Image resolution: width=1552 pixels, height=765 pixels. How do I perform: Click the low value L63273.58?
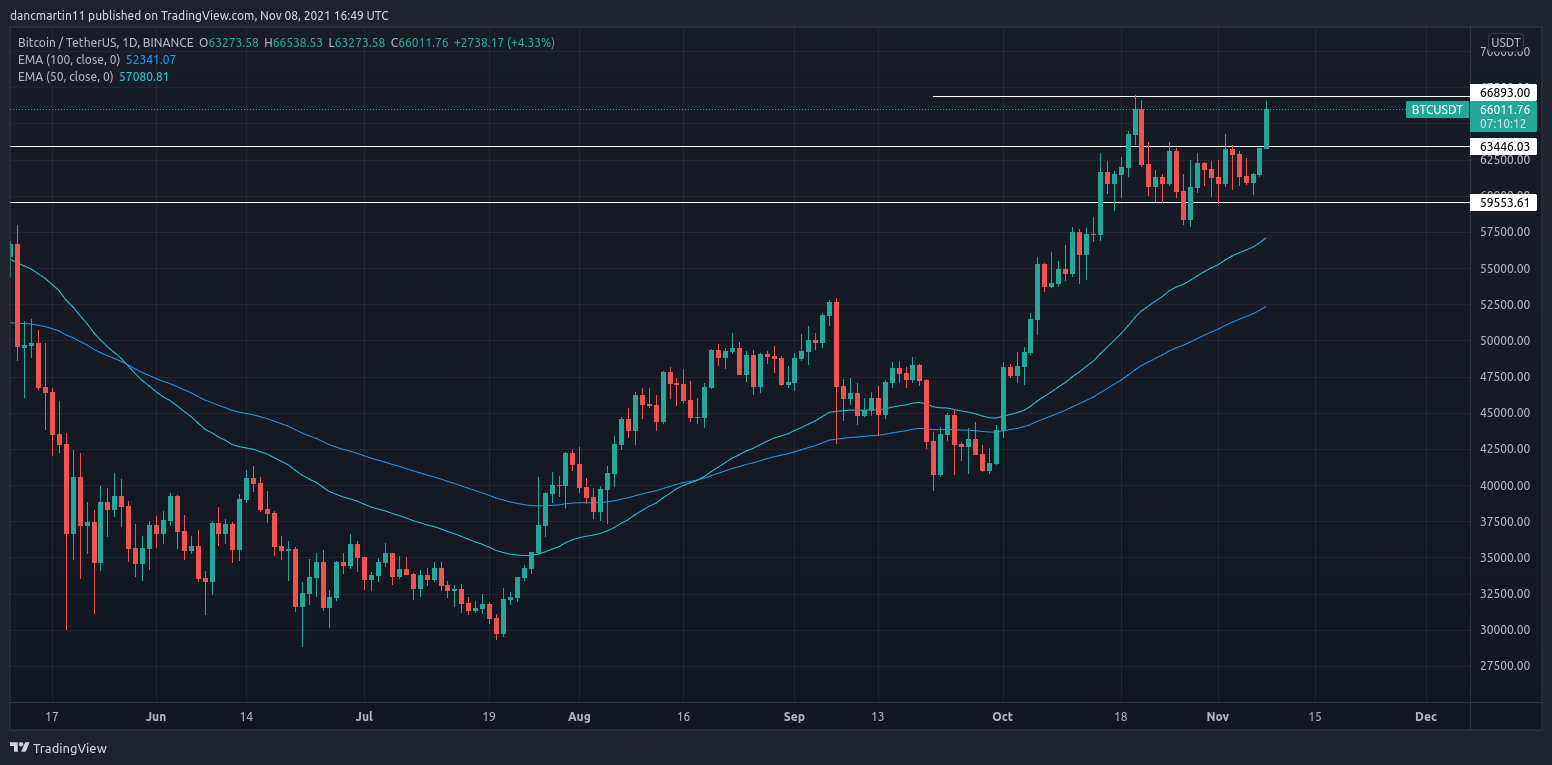click(358, 43)
